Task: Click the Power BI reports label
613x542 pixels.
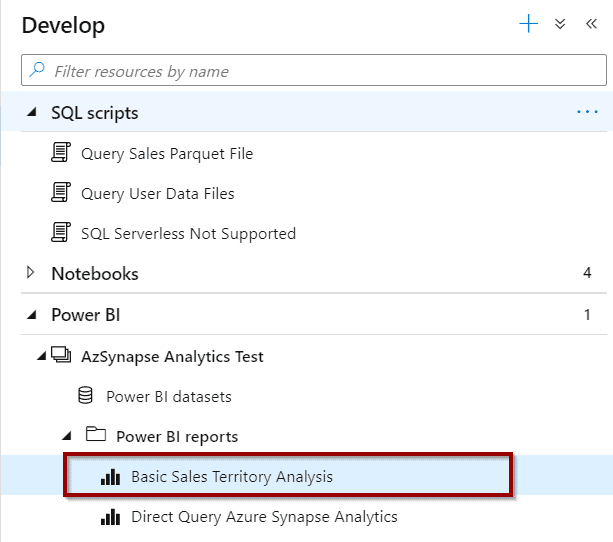Action: [177, 436]
